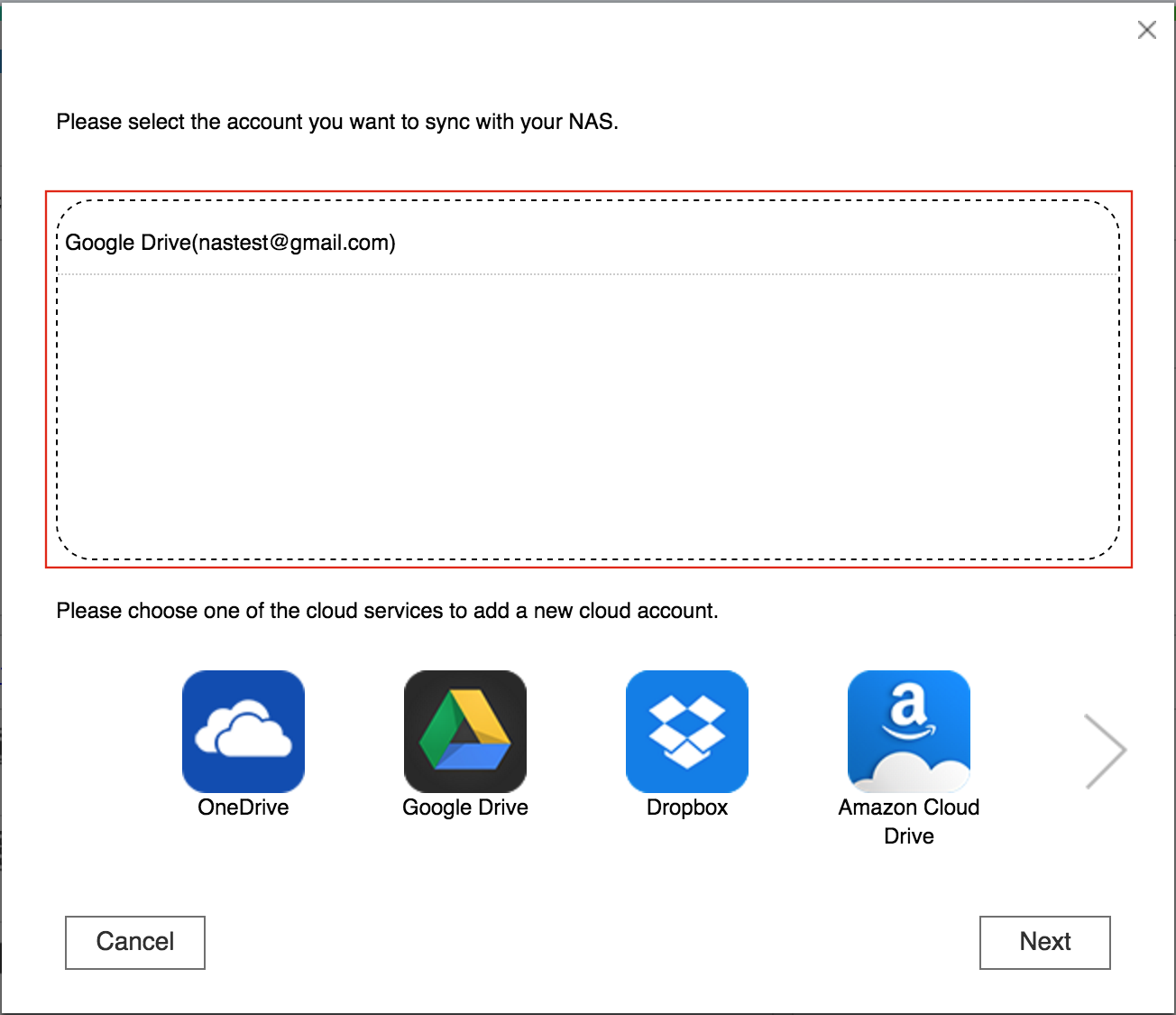
Task: Click the OneDrive label text
Action: [243, 807]
